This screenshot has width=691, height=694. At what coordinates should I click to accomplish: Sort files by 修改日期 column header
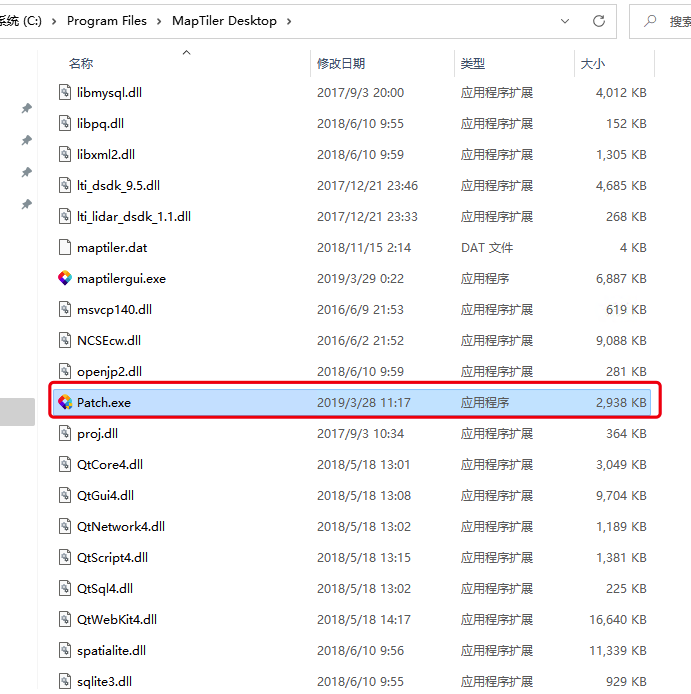(x=341, y=64)
